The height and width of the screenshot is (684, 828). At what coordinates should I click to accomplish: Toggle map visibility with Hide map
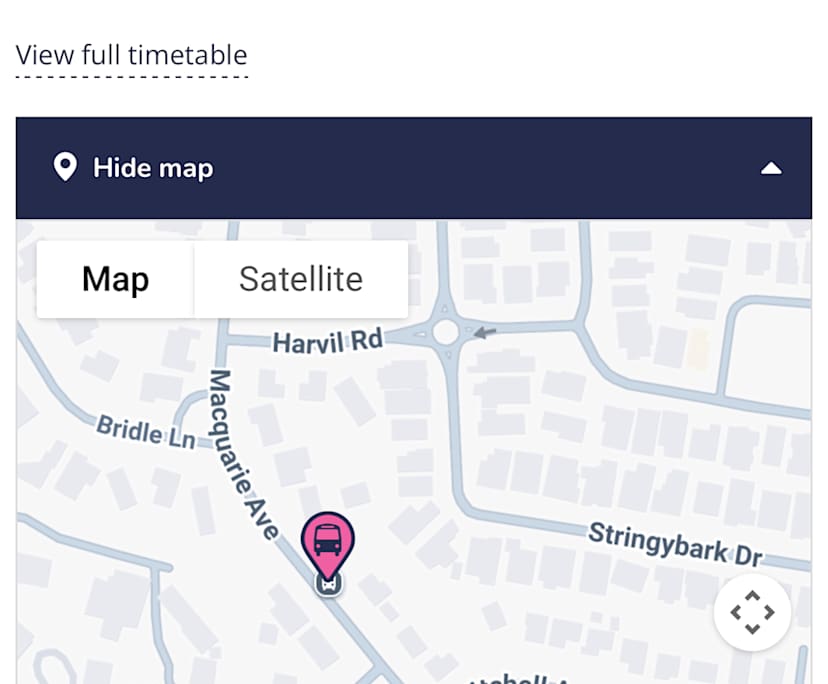coord(152,168)
